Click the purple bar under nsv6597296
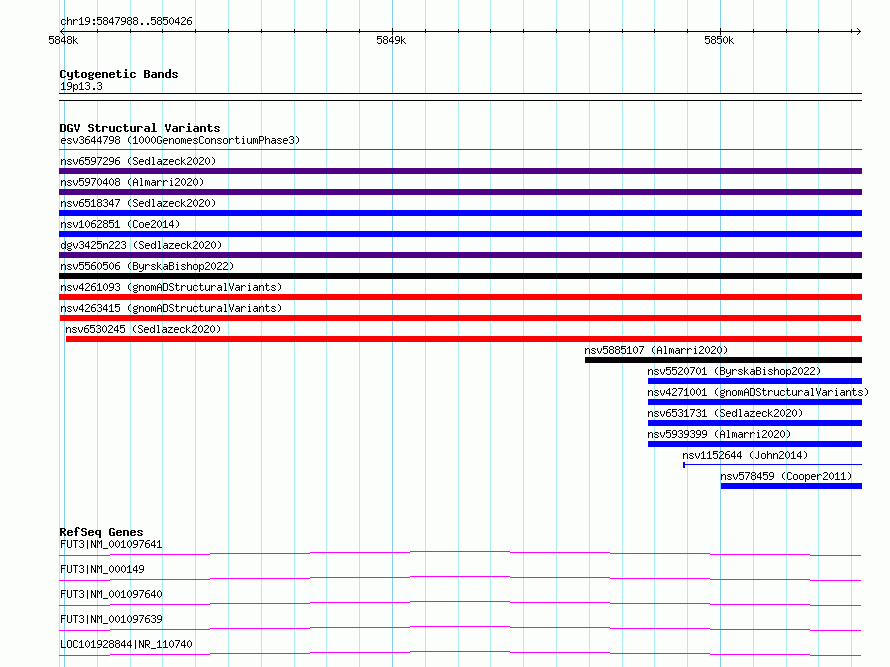 point(460,171)
